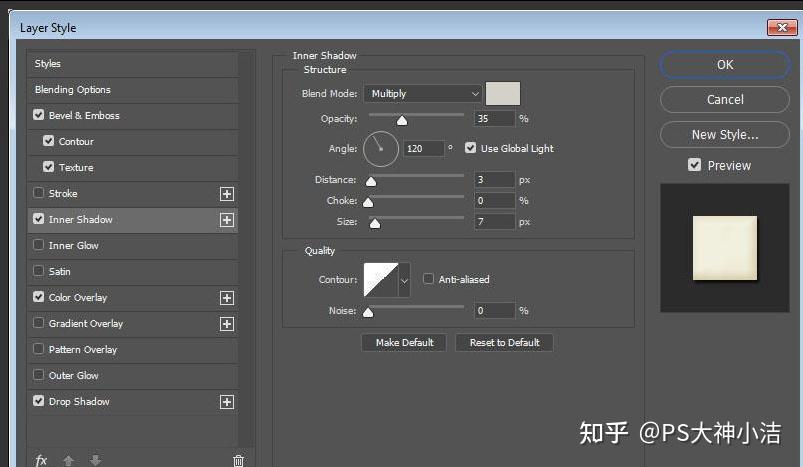Enable the Inner Glow checkbox

(x=38, y=245)
